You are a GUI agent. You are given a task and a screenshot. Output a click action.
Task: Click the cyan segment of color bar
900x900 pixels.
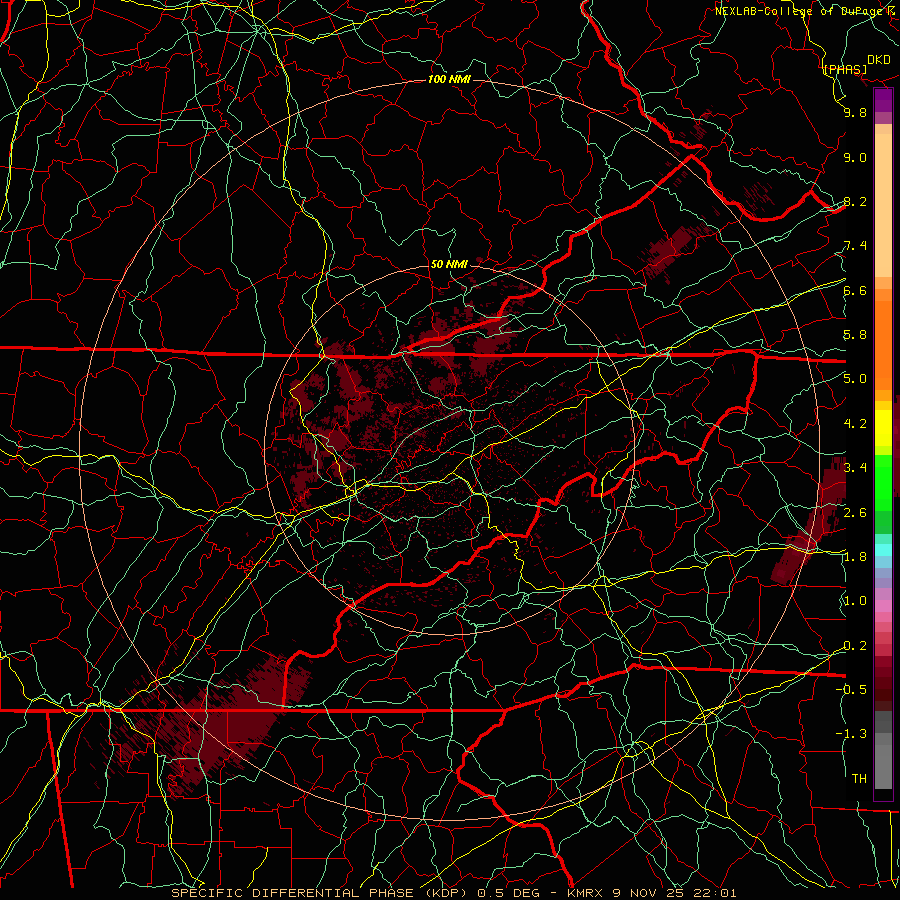[883, 550]
